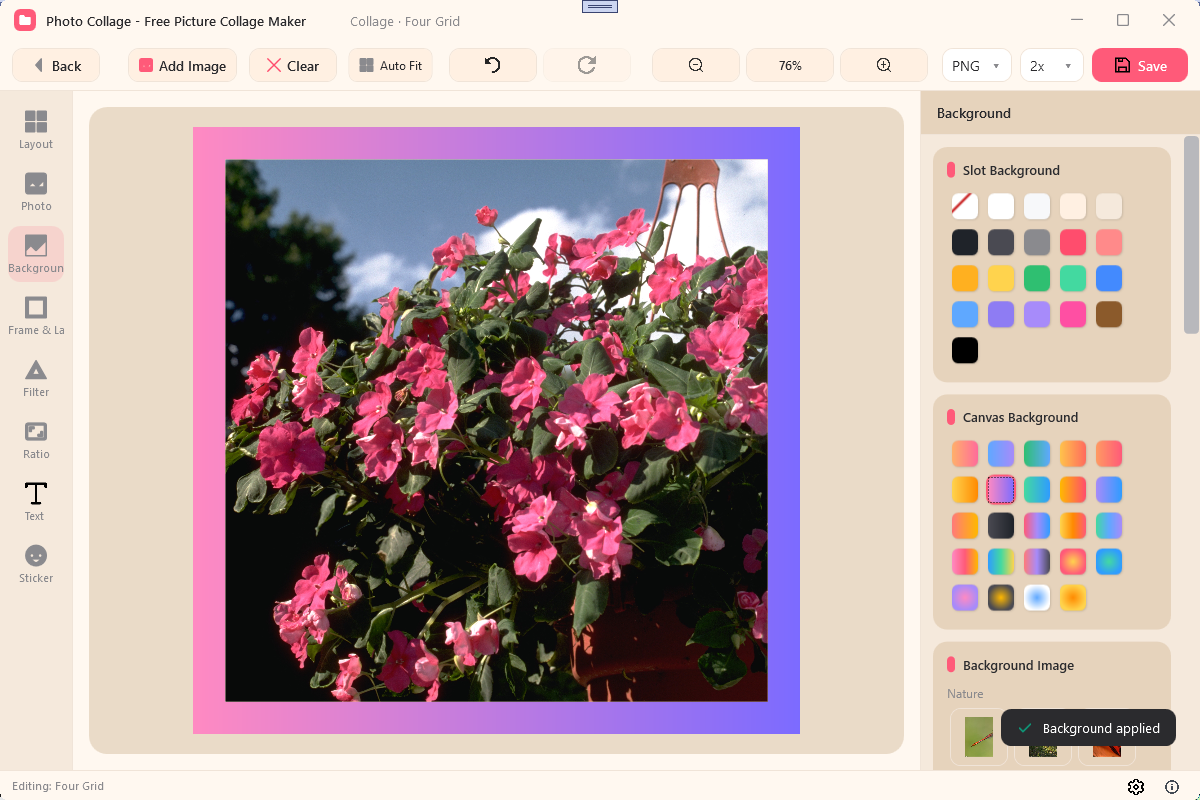This screenshot has width=1200, height=800.
Task: Open the Layout panel in sidebar
Action: tap(36, 130)
